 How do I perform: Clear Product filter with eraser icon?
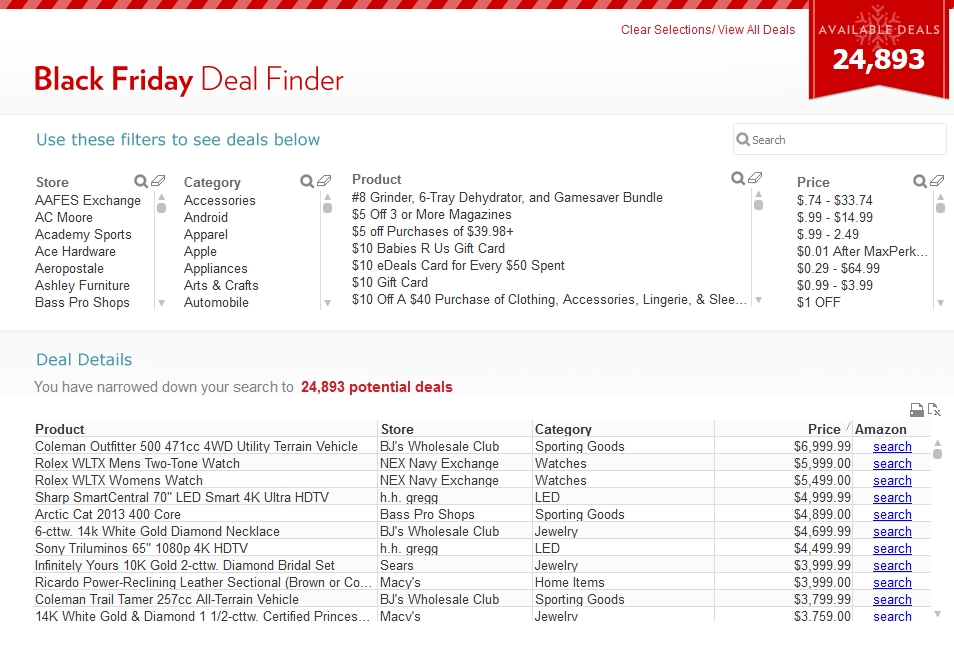[755, 178]
